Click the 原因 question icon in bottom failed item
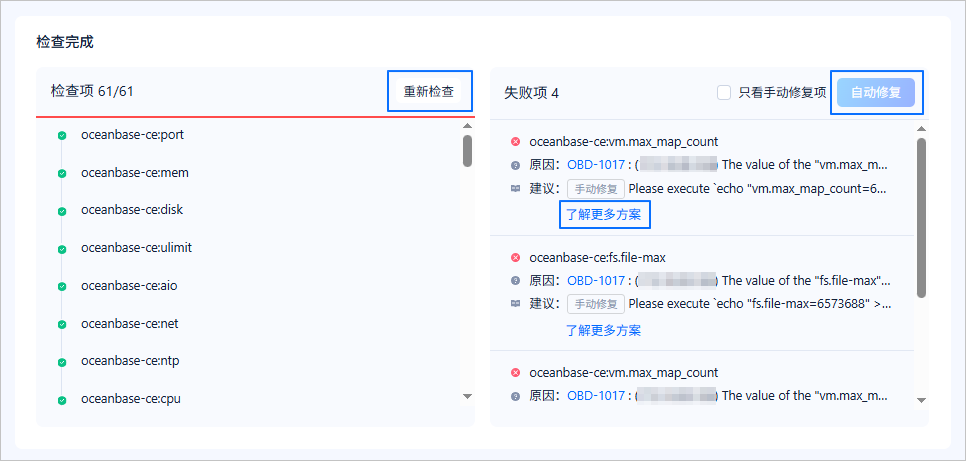 tap(516, 396)
